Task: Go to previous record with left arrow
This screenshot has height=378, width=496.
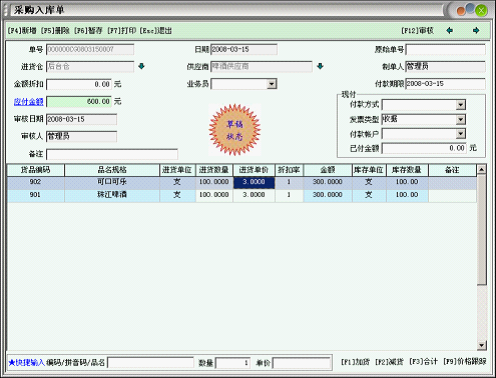Action: (x=450, y=31)
